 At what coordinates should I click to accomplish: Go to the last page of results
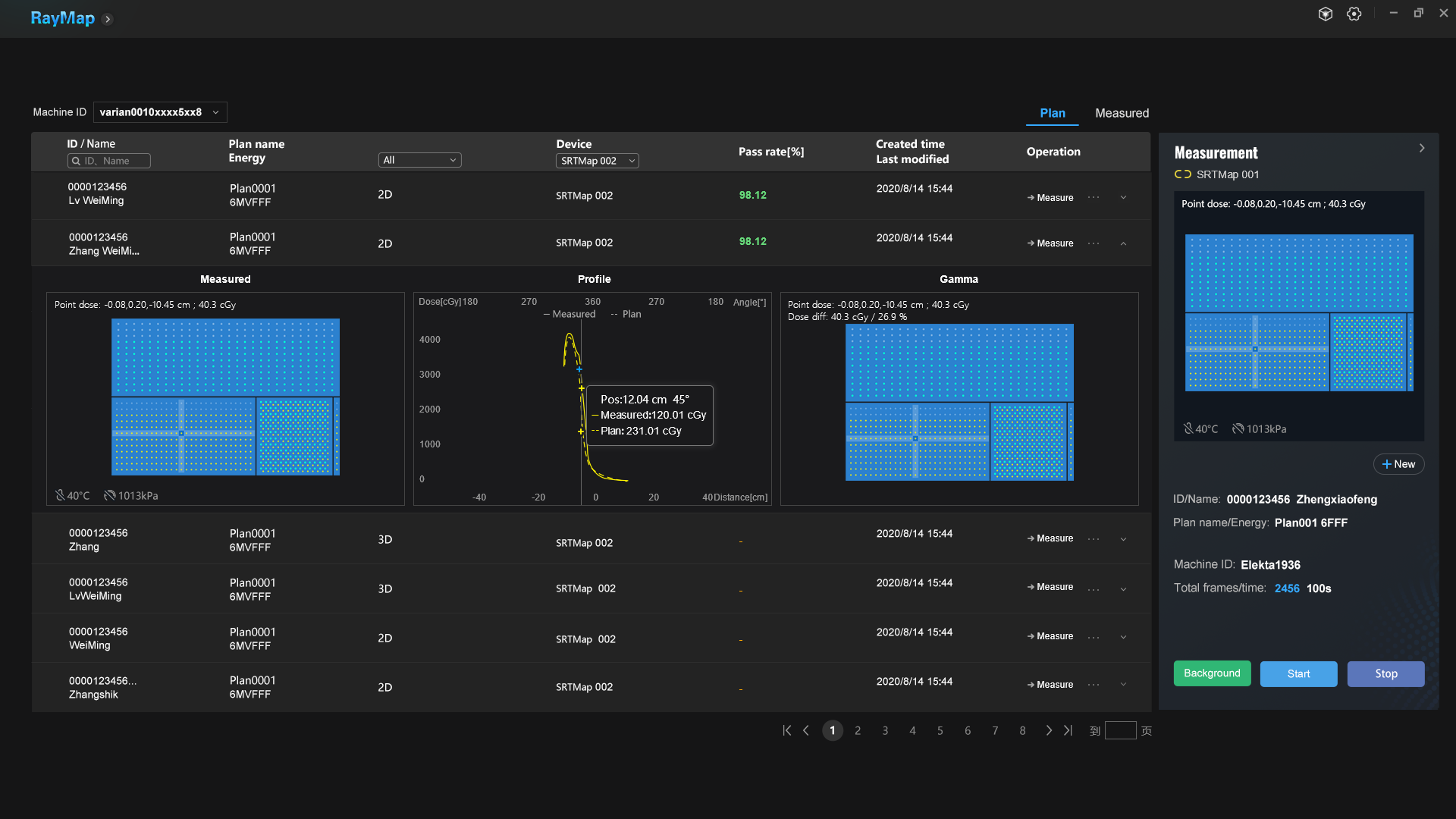[x=1068, y=730]
